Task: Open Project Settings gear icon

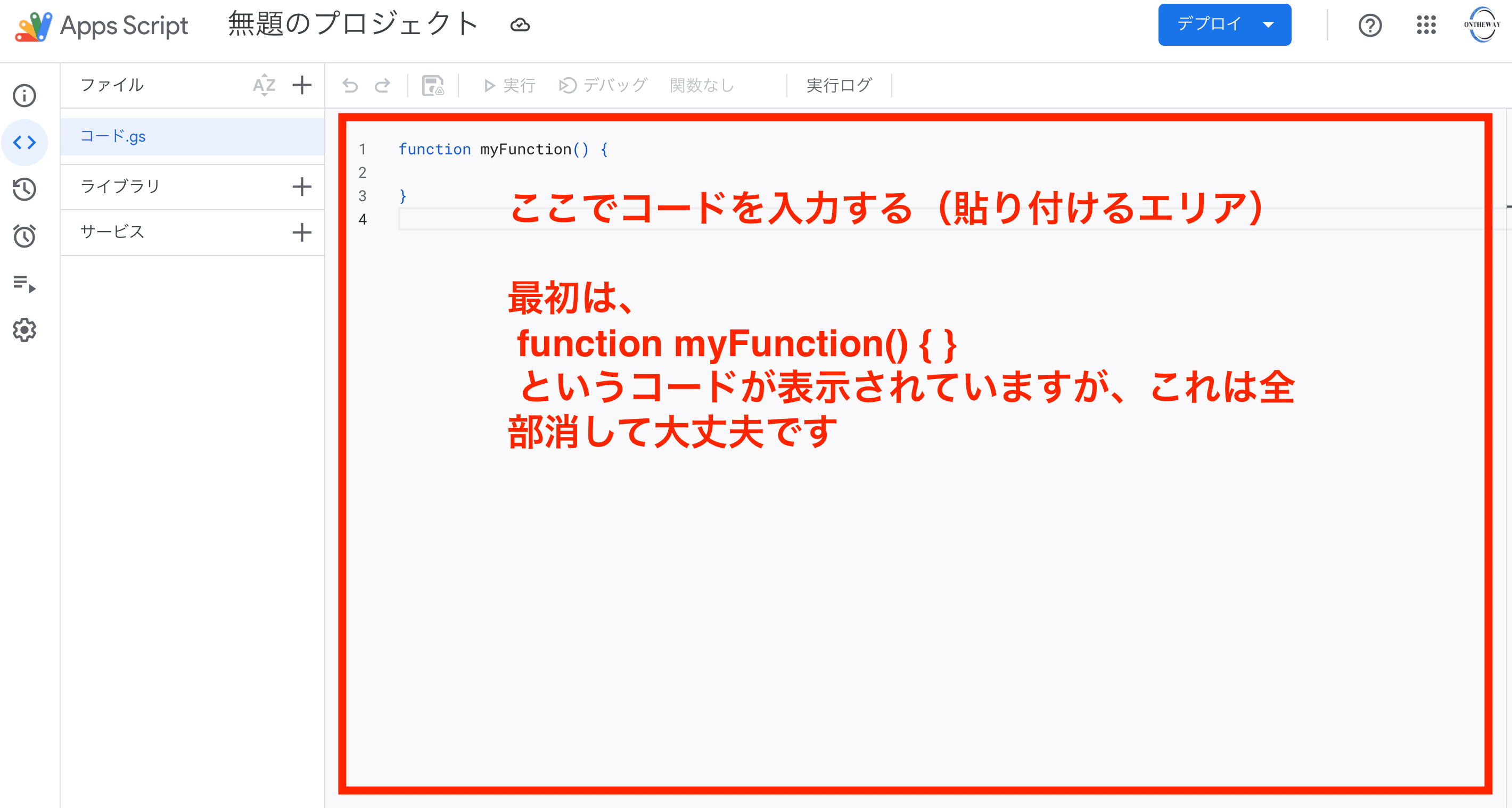Action: (x=24, y=330)
